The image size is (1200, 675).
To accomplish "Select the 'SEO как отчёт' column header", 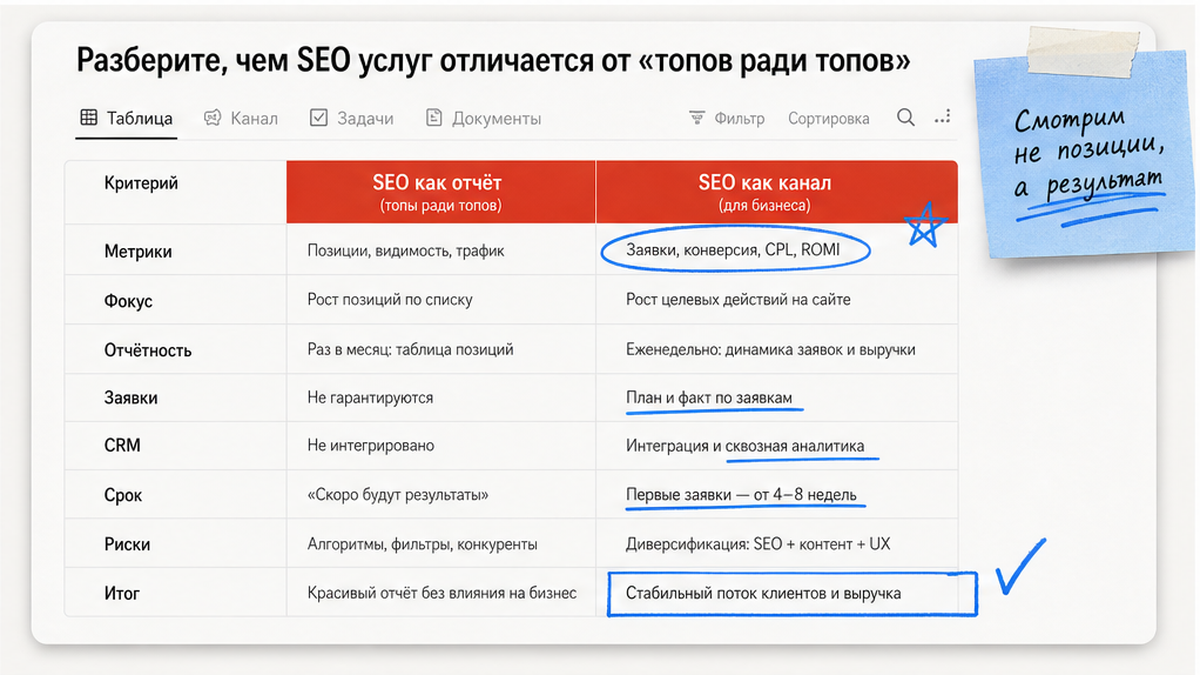I will (441, 192).
